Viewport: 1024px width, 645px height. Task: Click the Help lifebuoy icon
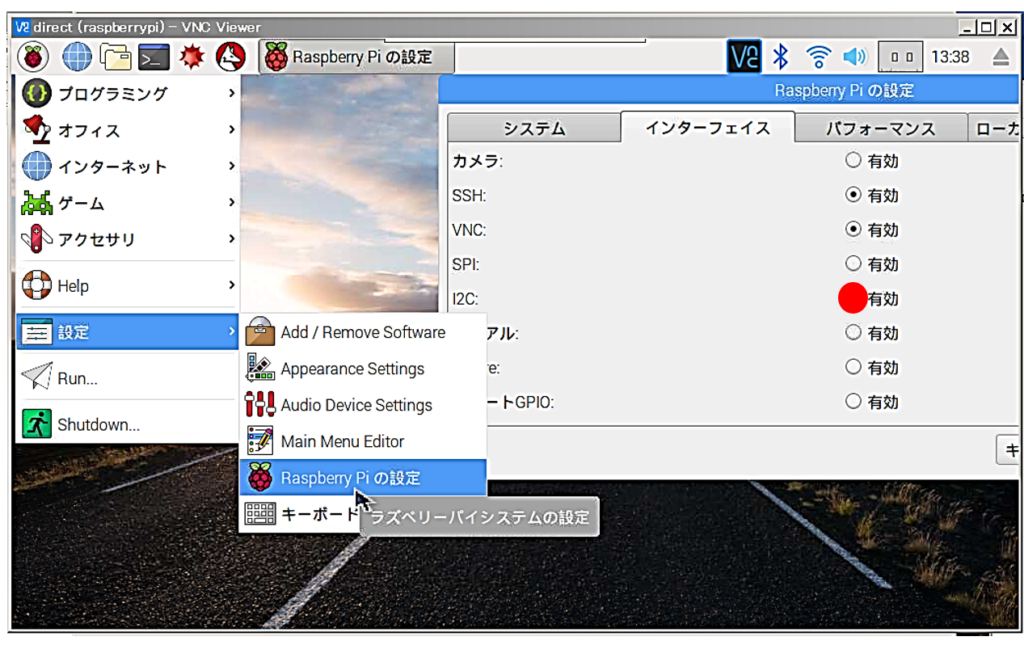(37, 285)
